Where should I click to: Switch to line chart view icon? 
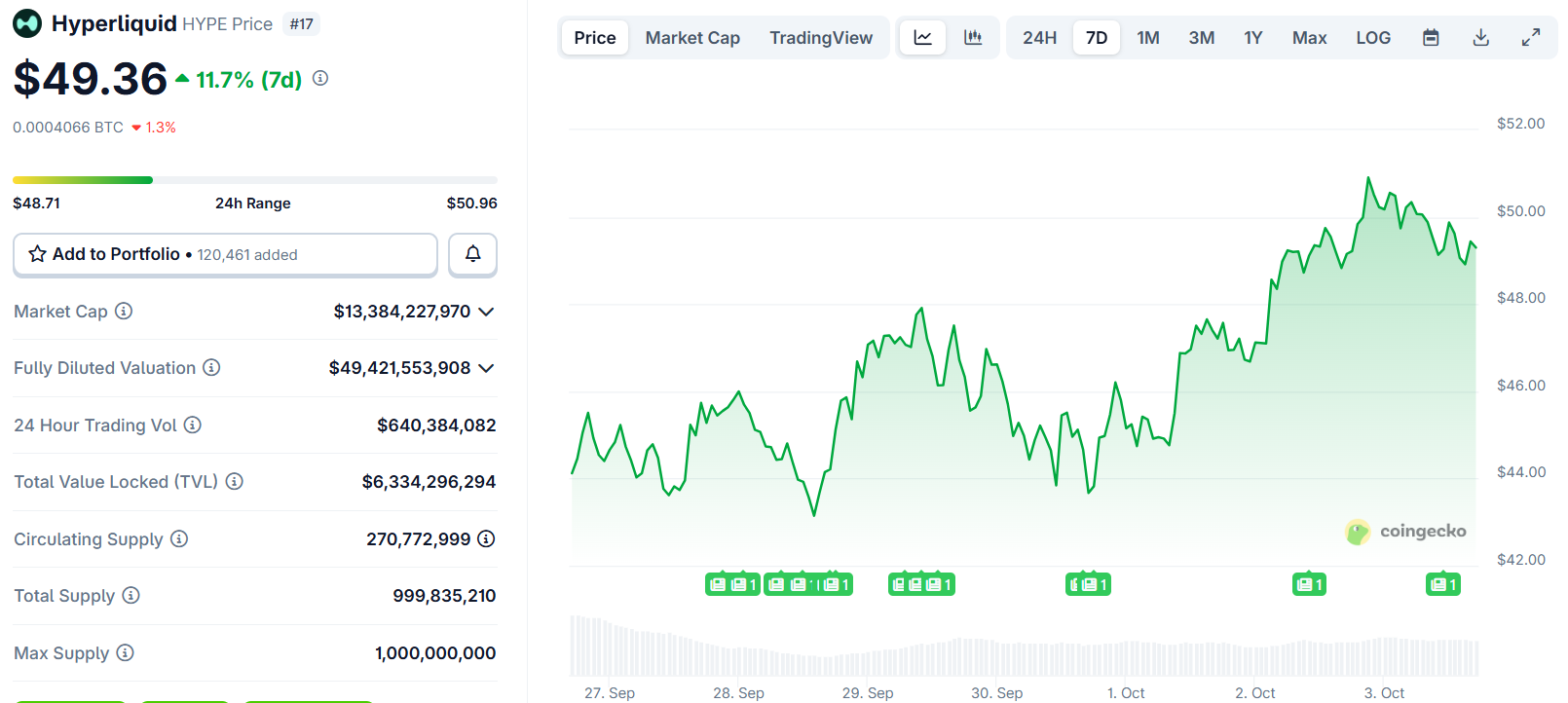click(x=922, y=38)
